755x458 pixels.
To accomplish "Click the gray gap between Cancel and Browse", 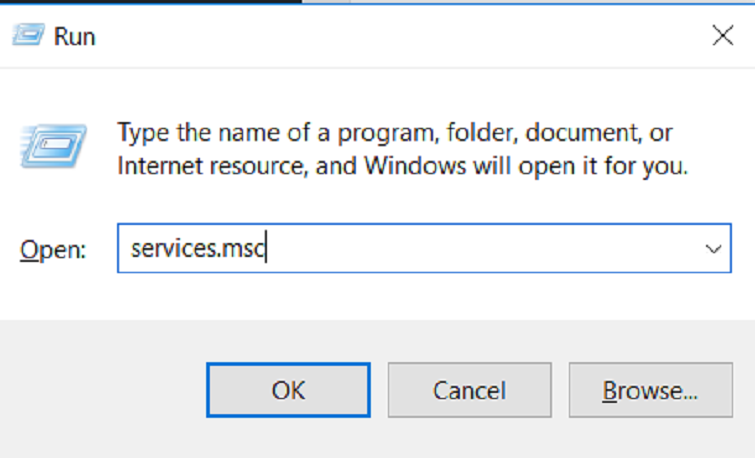I will pos(560,390).
